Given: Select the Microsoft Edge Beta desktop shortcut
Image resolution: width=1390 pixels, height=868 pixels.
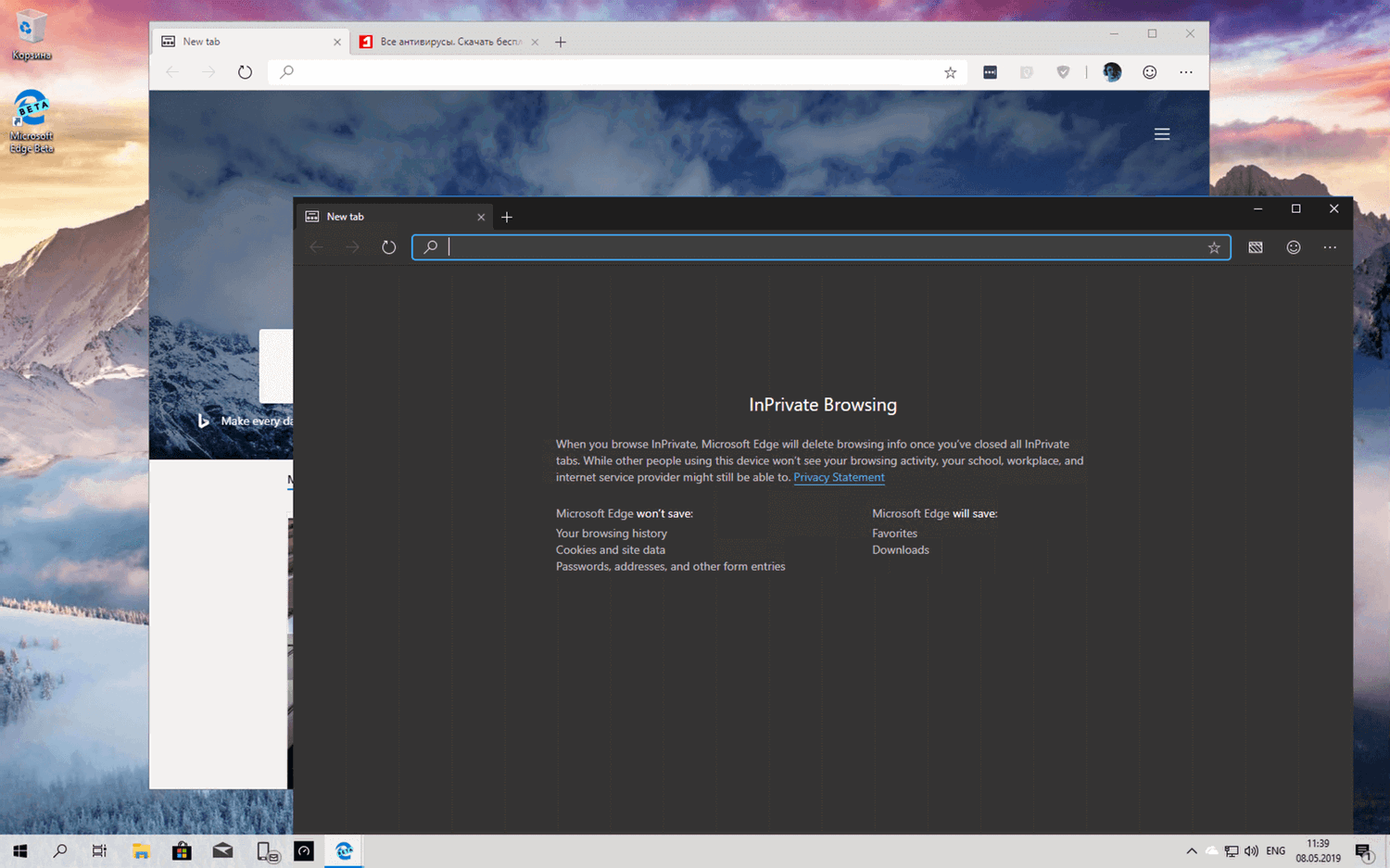Looking at the screenshot, I should click(x=32, y=121).
